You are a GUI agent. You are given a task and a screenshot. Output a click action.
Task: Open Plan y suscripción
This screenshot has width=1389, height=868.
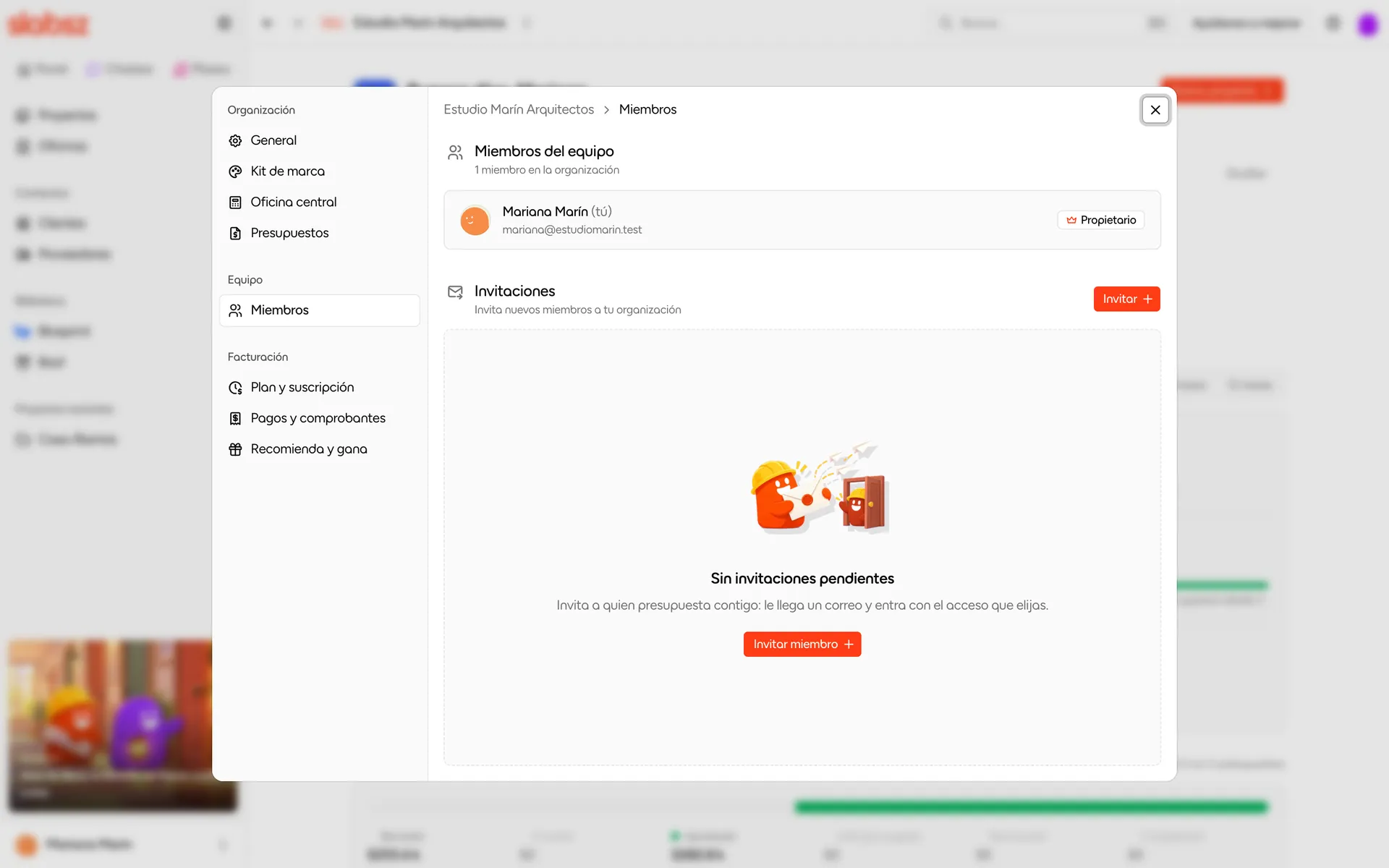[319, 388]
